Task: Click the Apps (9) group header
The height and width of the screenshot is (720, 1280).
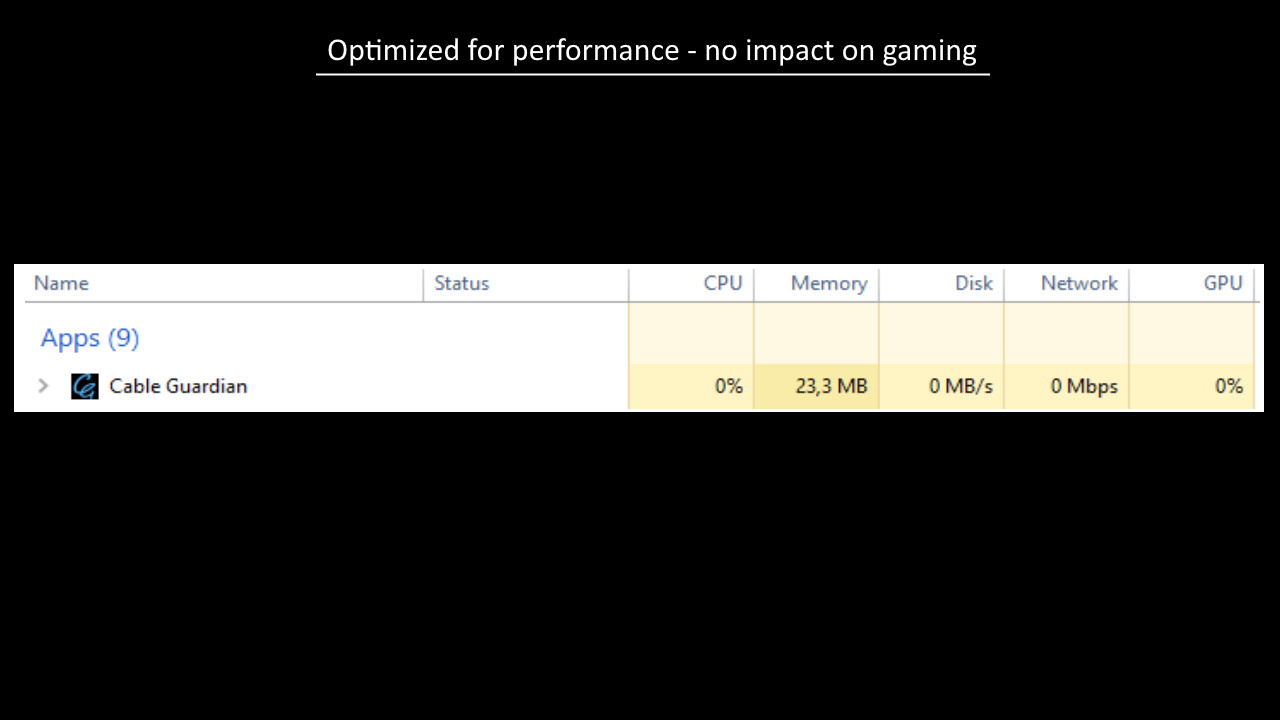Action: pyautogui.click(x=89, y=338)
